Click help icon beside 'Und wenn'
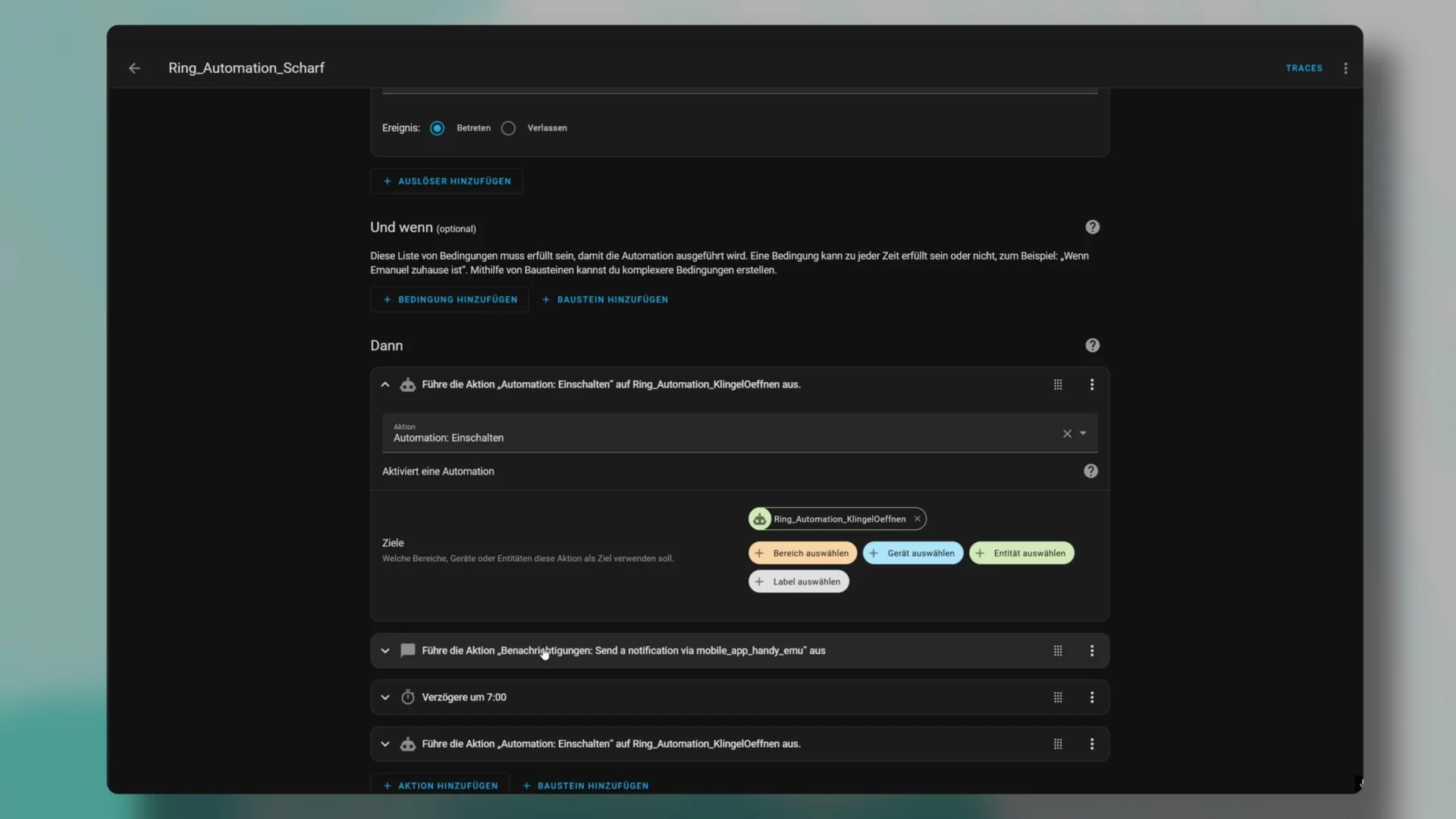The image size is (1456, 819). click(x=1092, y=227)
